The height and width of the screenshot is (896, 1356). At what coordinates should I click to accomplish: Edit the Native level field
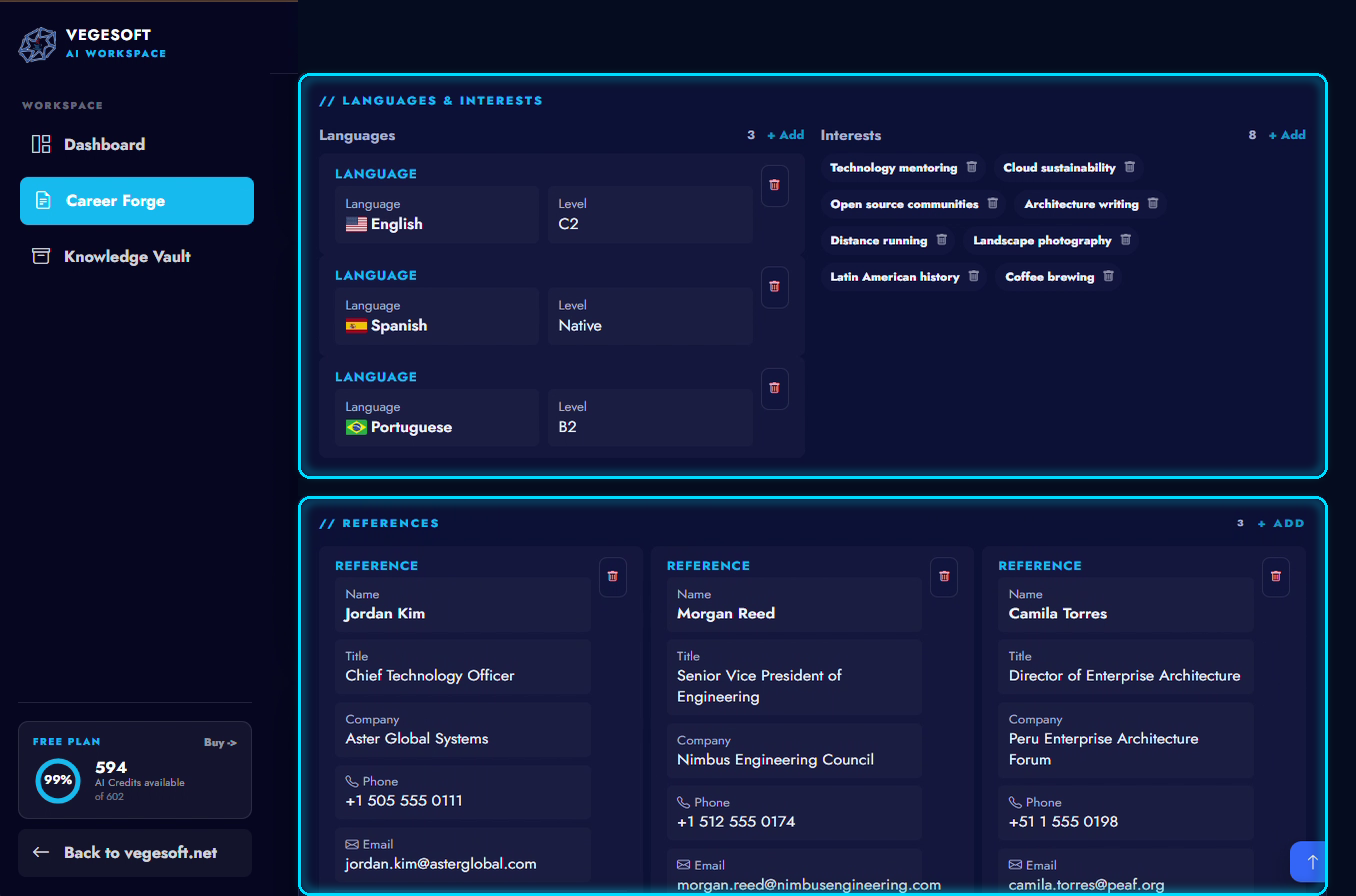[x=650, y=316]
